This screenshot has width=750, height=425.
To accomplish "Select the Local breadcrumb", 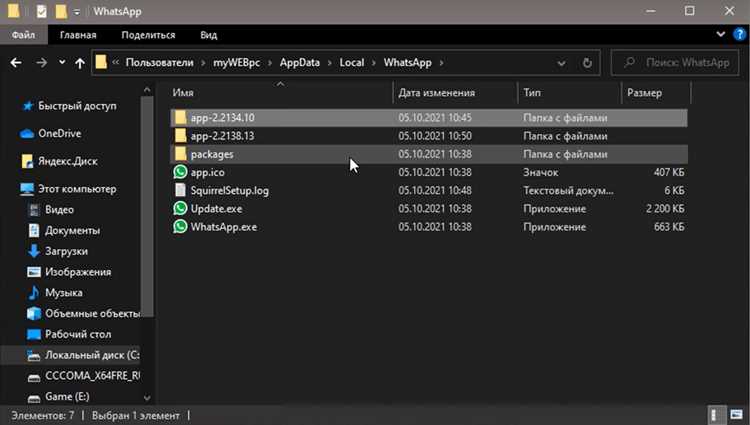I will [x=352, y=63].
